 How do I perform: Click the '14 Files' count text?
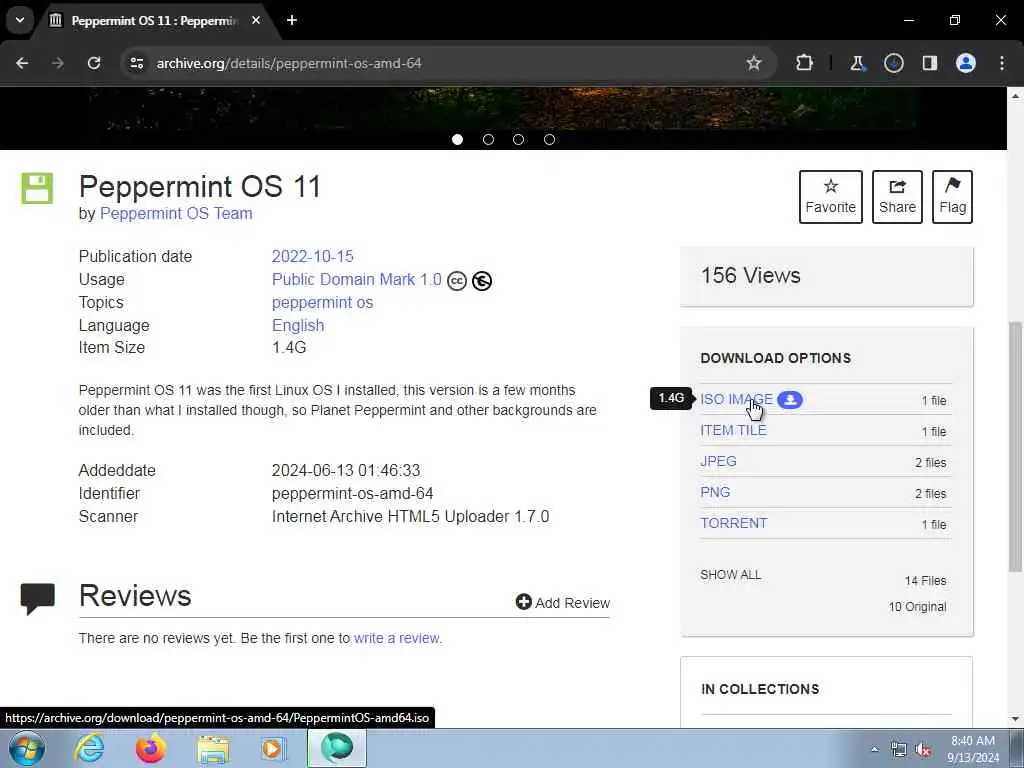click(925, 581)
